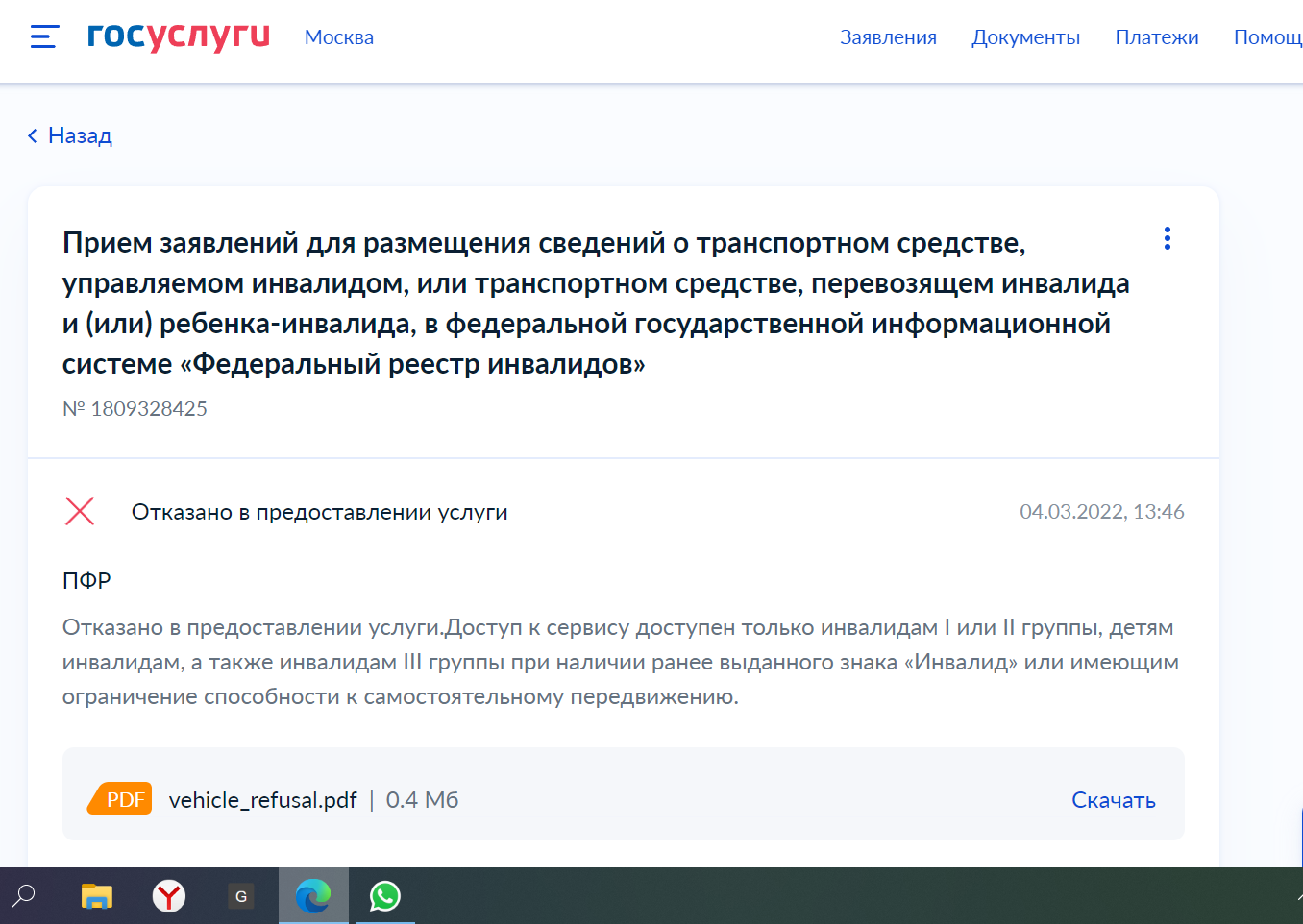Click the red cross refusal status icon
This screenshot has height=924, width=1303.
pyautogui.click(x=80, y=511)
